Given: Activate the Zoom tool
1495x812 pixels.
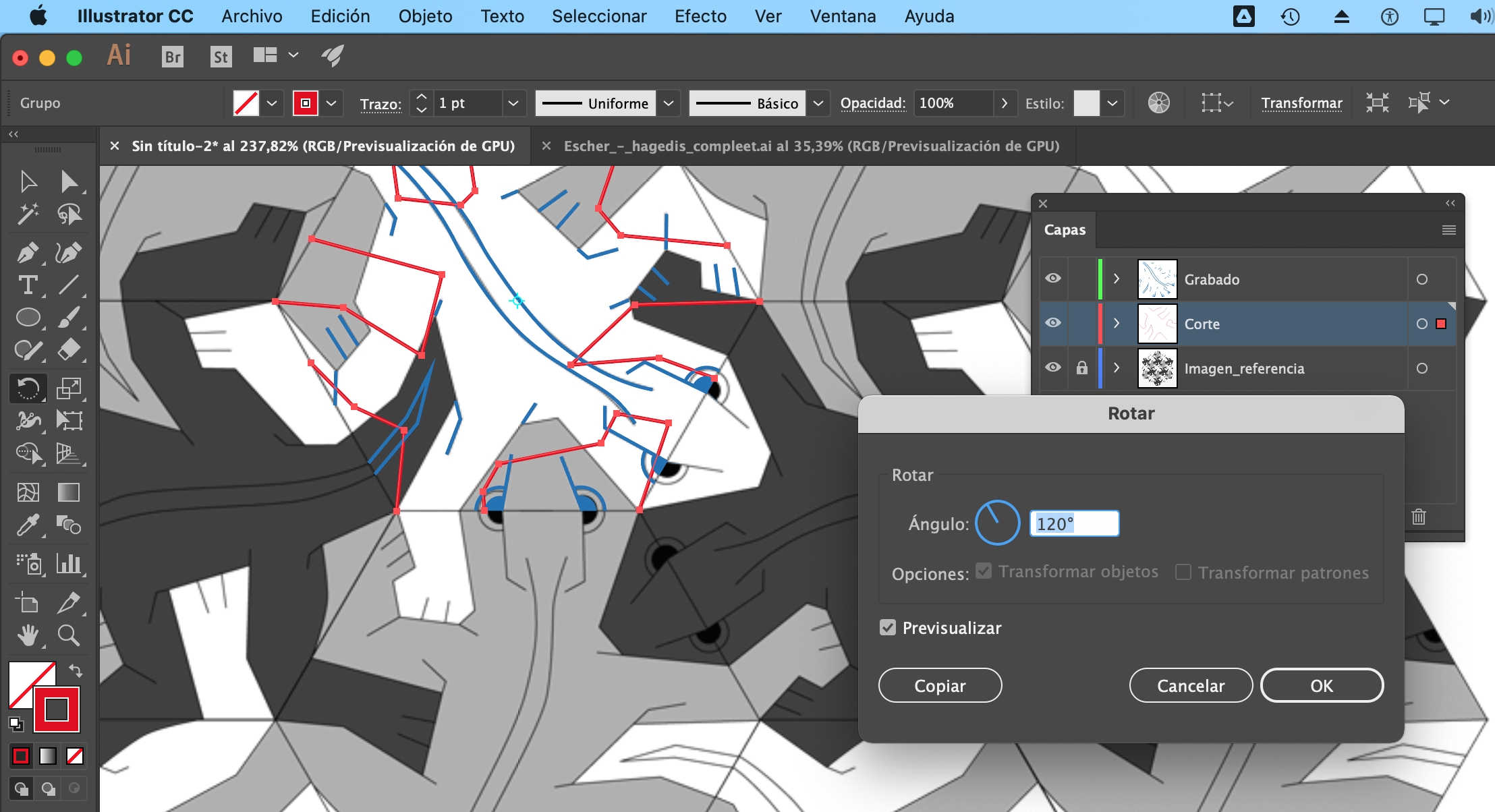Looking at the screenshot, I should [x=68, y=635].
